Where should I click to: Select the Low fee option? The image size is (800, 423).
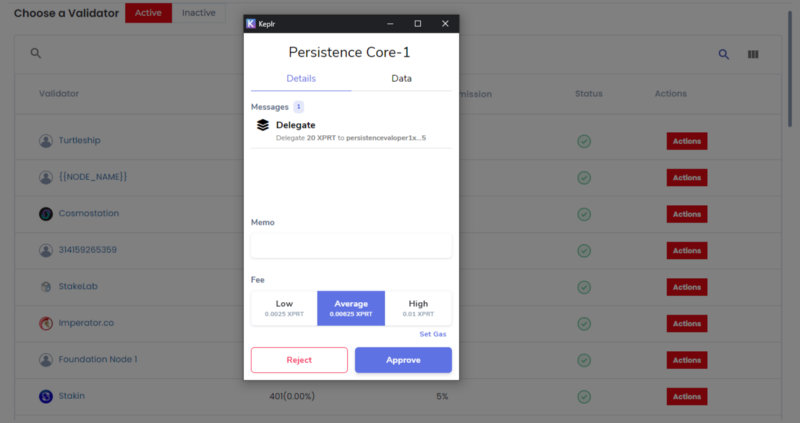[284, 308]
